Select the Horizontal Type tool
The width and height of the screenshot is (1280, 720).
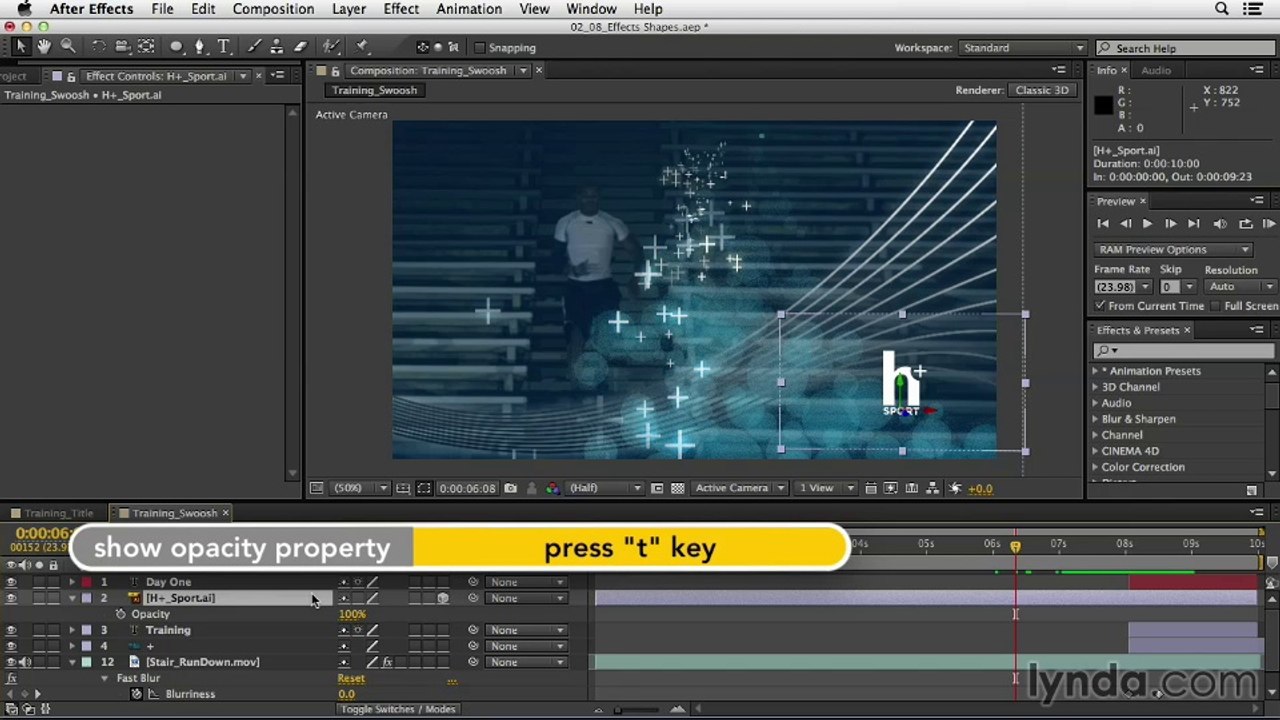coord(224,47)
